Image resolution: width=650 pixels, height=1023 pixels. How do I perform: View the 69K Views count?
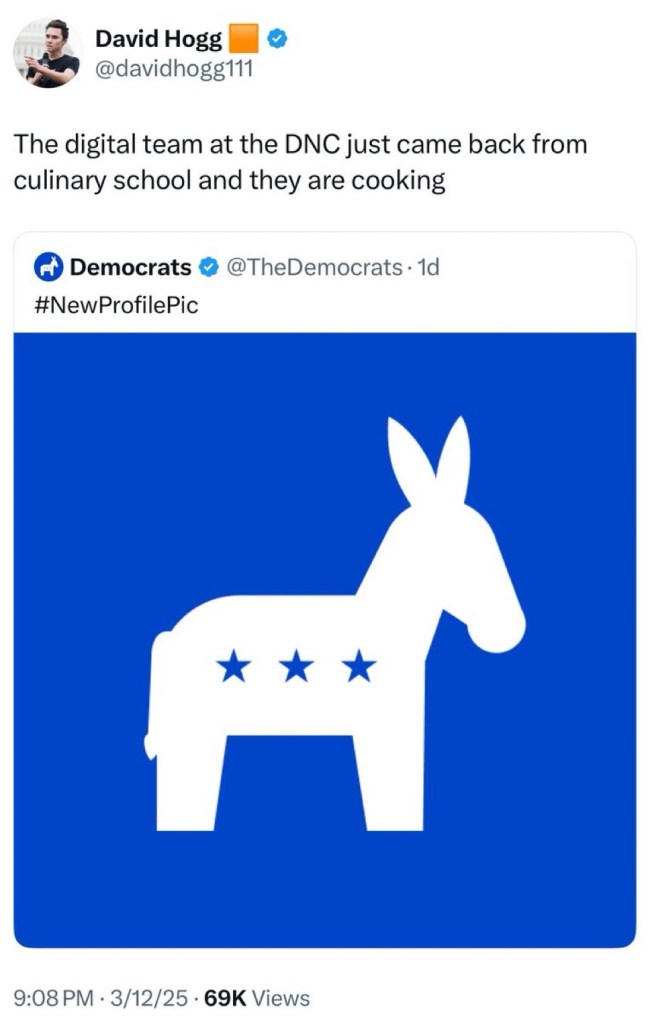point(256,997)
